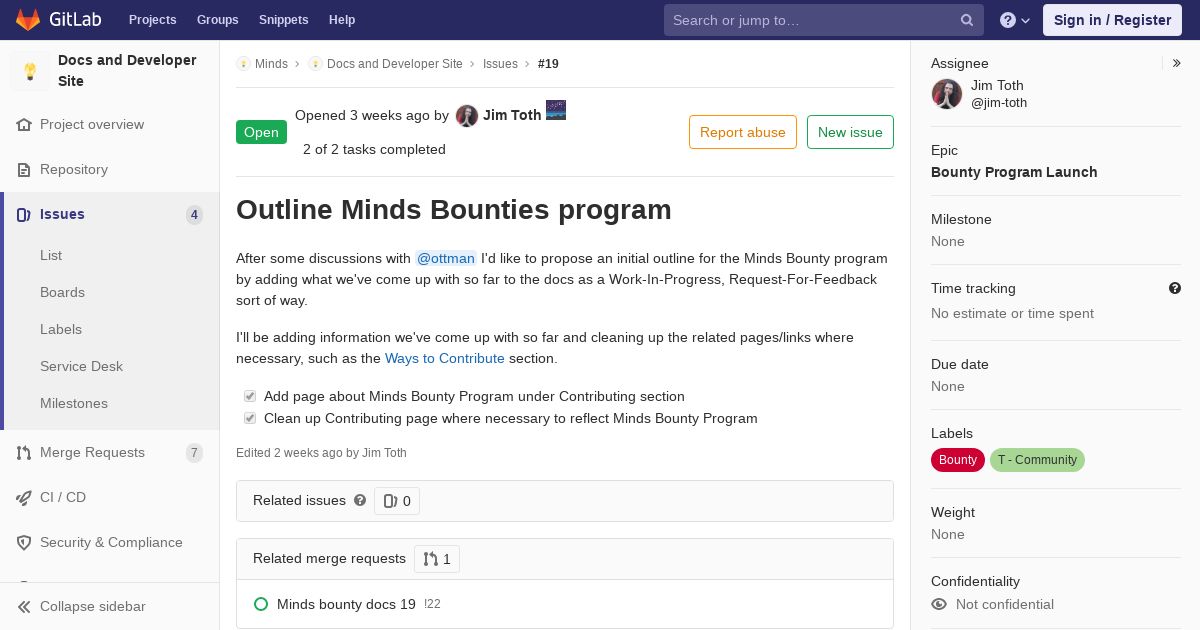The image size is (1200, 630).
Task: Click Jim Toth's avatar in issue header
Action: 467,116
